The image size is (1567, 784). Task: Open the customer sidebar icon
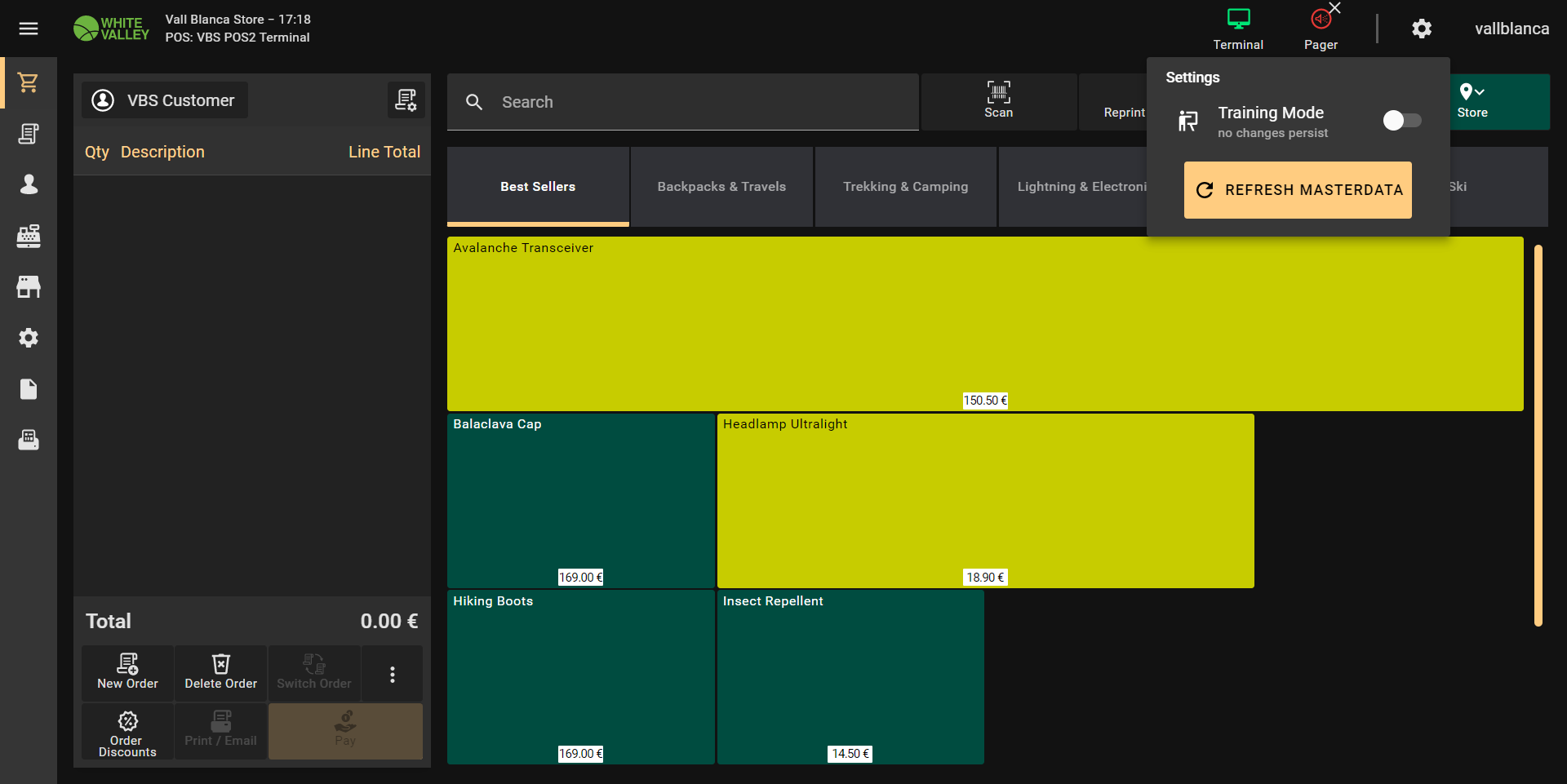29,184
